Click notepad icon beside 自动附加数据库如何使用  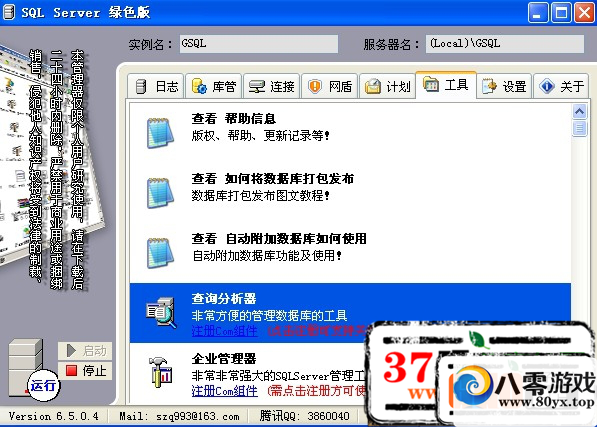pyautogui.click(x=160, y=253)
